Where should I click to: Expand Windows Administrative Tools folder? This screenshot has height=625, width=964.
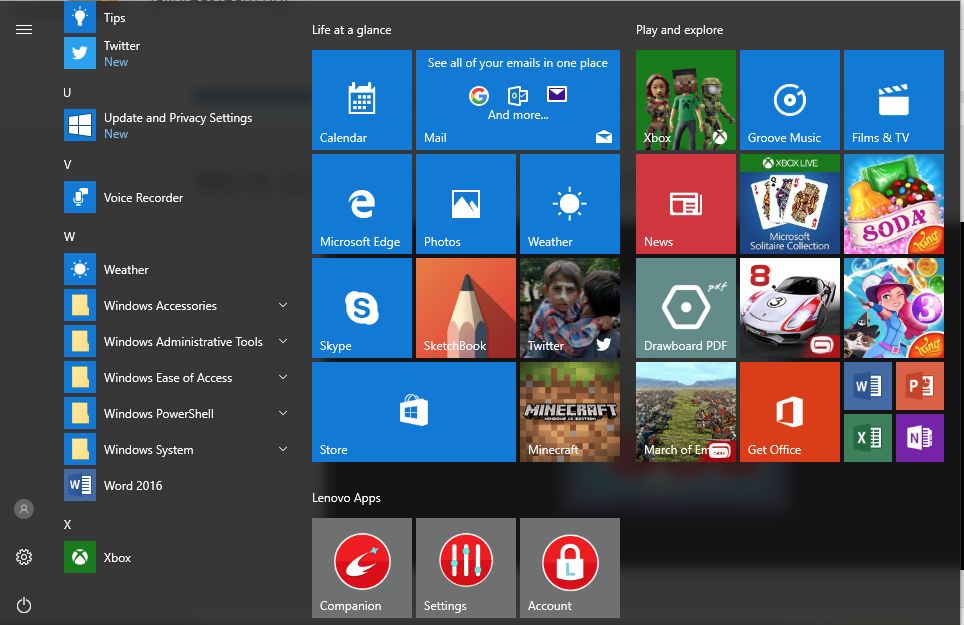(x=175, y=342)
